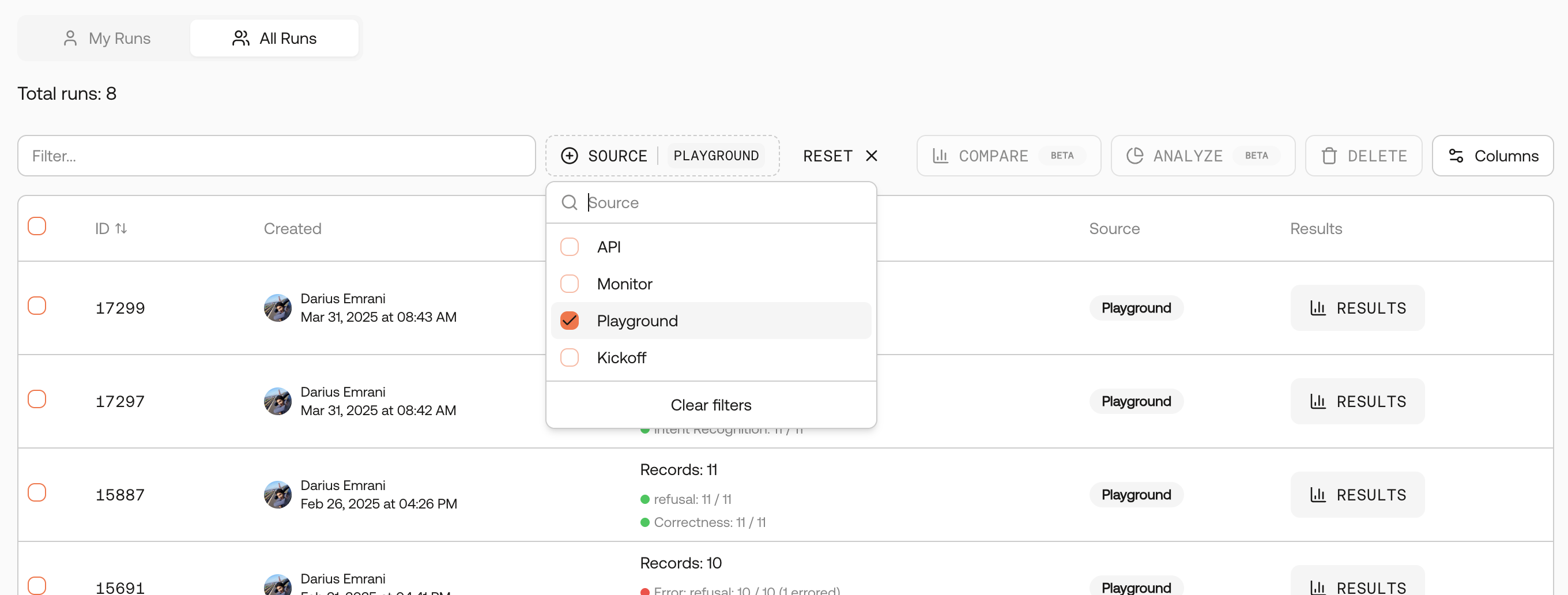Click run ID 17299
The width and height of the screenshot is (1568, 595).
pos(120,308)
